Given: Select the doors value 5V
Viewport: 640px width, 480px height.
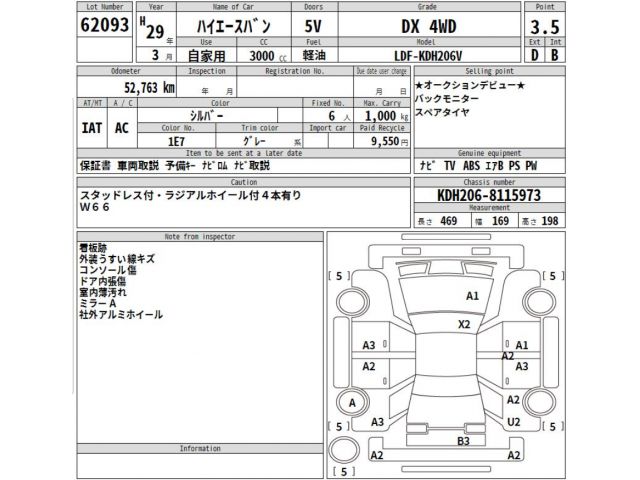Looking at the screenshot, I should [313, 27].
